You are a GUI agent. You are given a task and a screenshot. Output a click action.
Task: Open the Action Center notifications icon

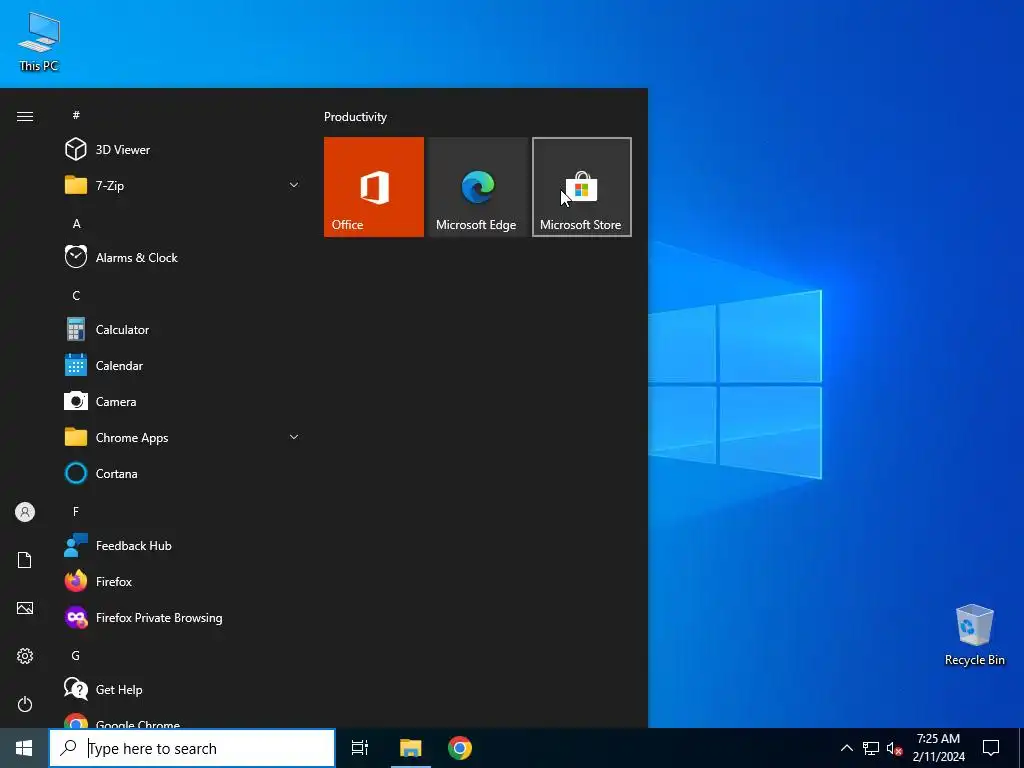[991, 748]
